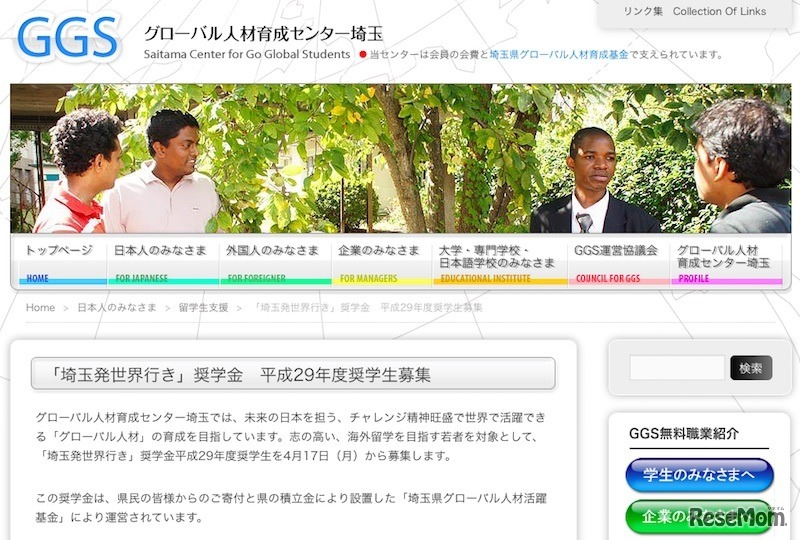
Task: Open 日本人のみなさま FOR JAPANESE menu
Action: 163,263
